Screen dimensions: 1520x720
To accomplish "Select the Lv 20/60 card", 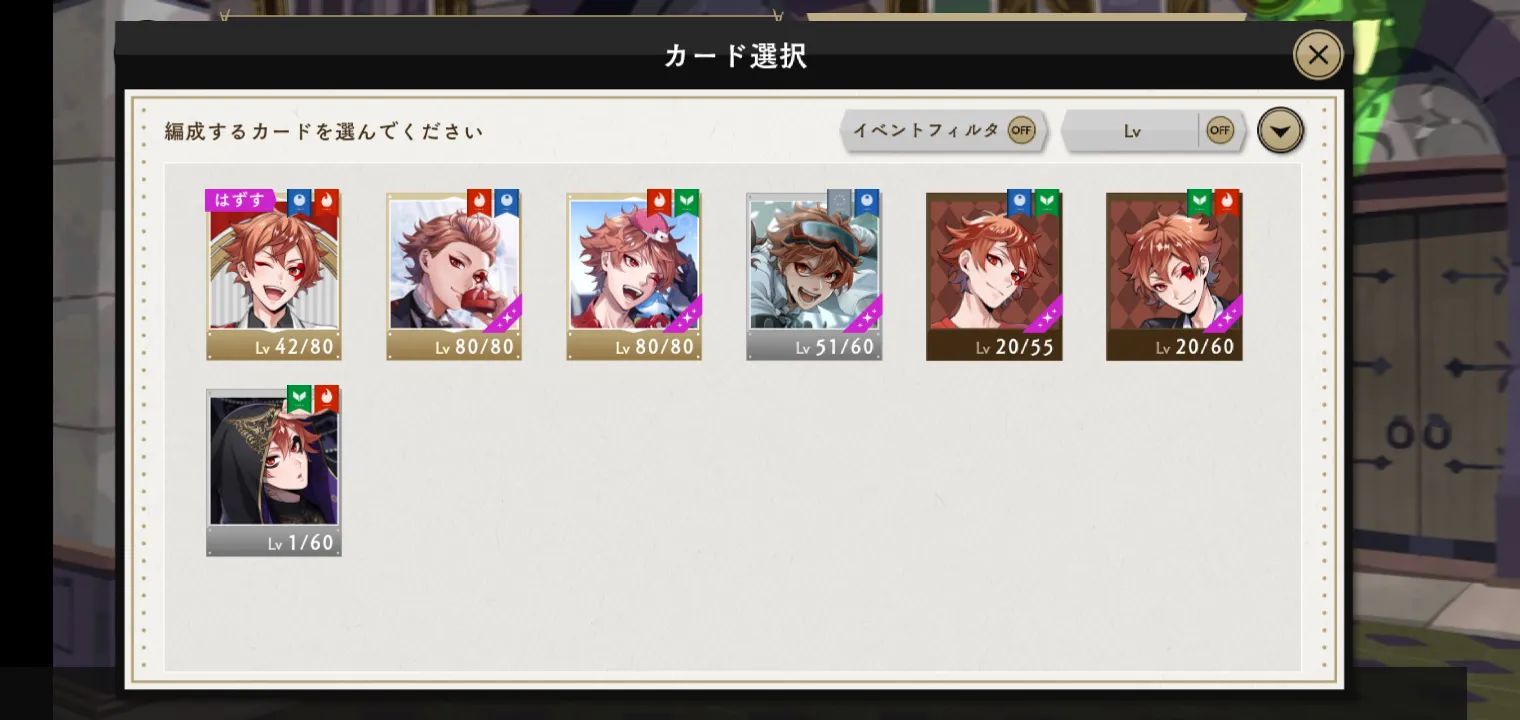I will 1174,276.
